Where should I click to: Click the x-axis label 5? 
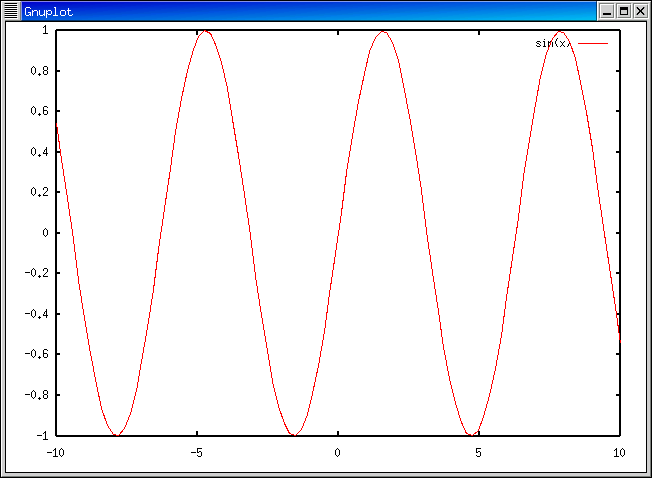479,453
